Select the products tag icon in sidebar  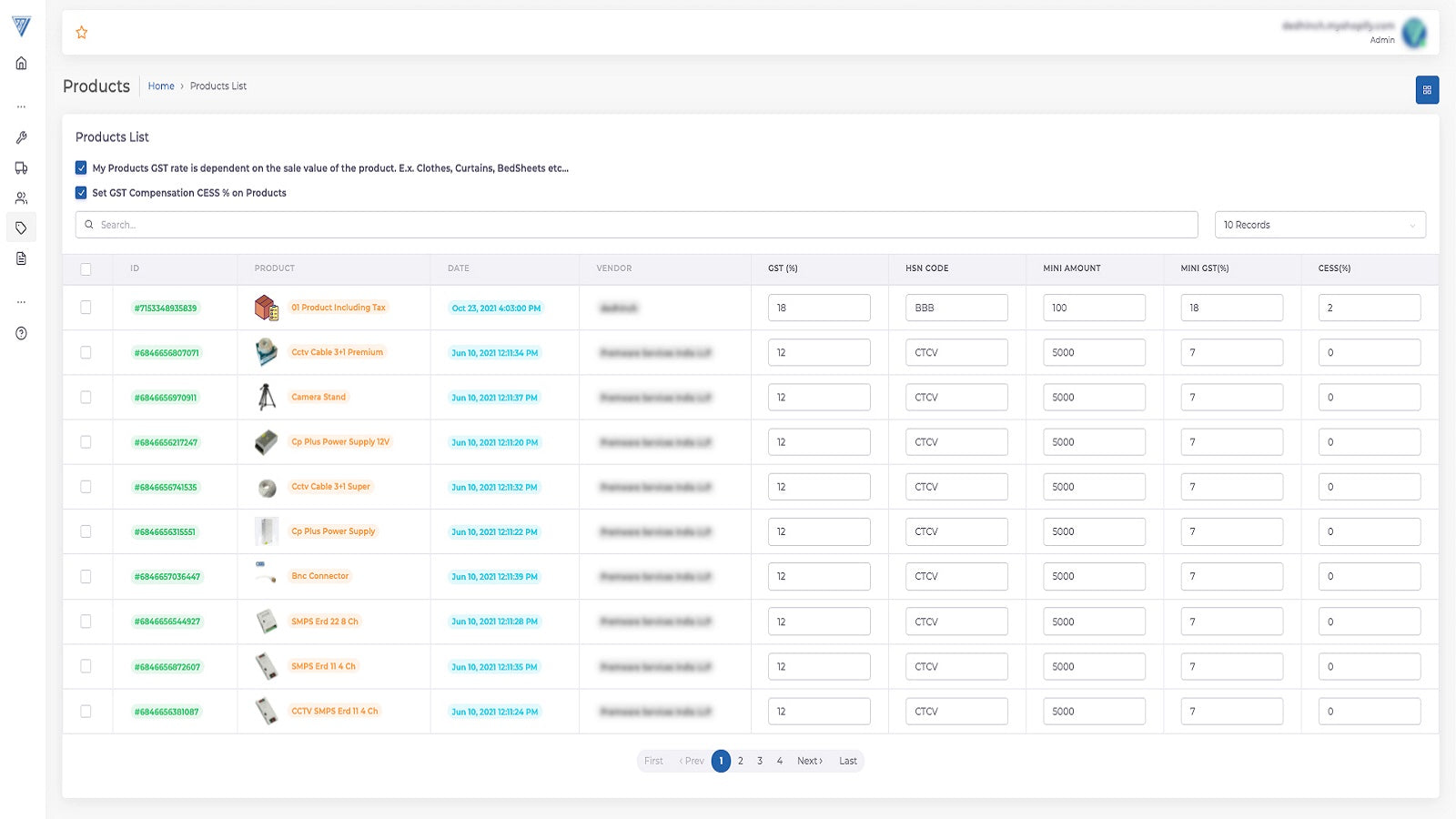tap(21, 228)
